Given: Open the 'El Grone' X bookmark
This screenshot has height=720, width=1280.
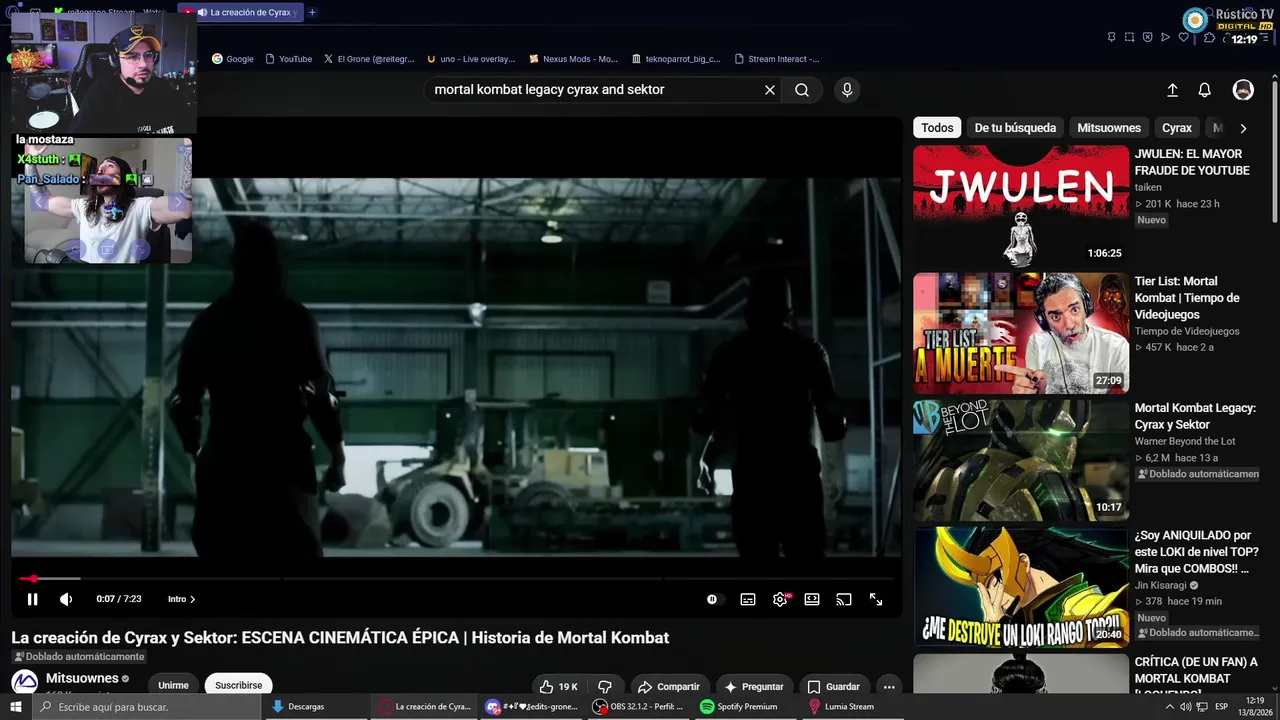Looking at the screenshot, I should (x=369, y=59).
